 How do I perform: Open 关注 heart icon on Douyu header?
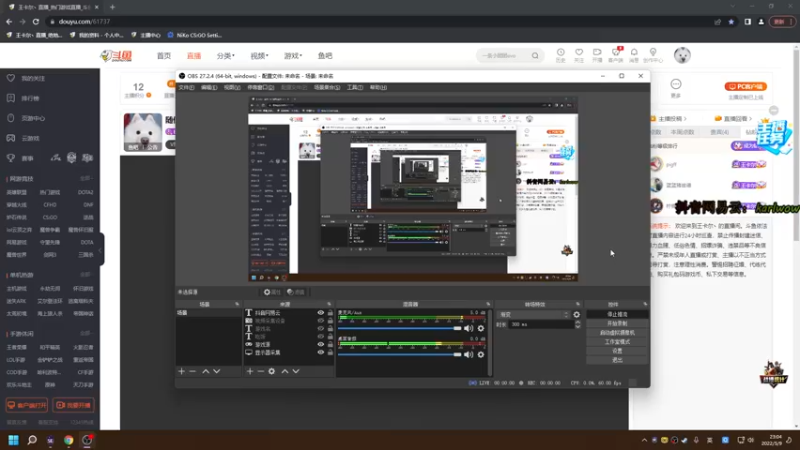(579, 55)
